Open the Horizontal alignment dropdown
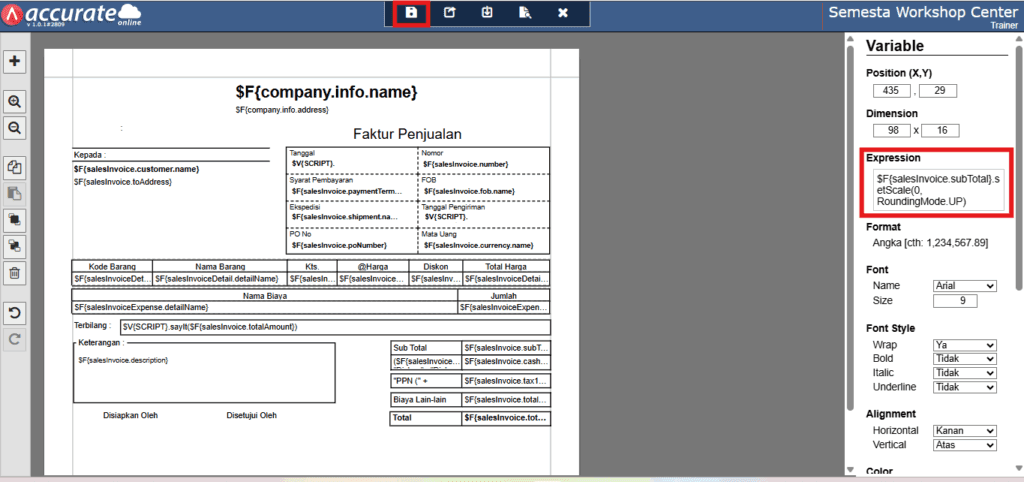 coord(964,431)
